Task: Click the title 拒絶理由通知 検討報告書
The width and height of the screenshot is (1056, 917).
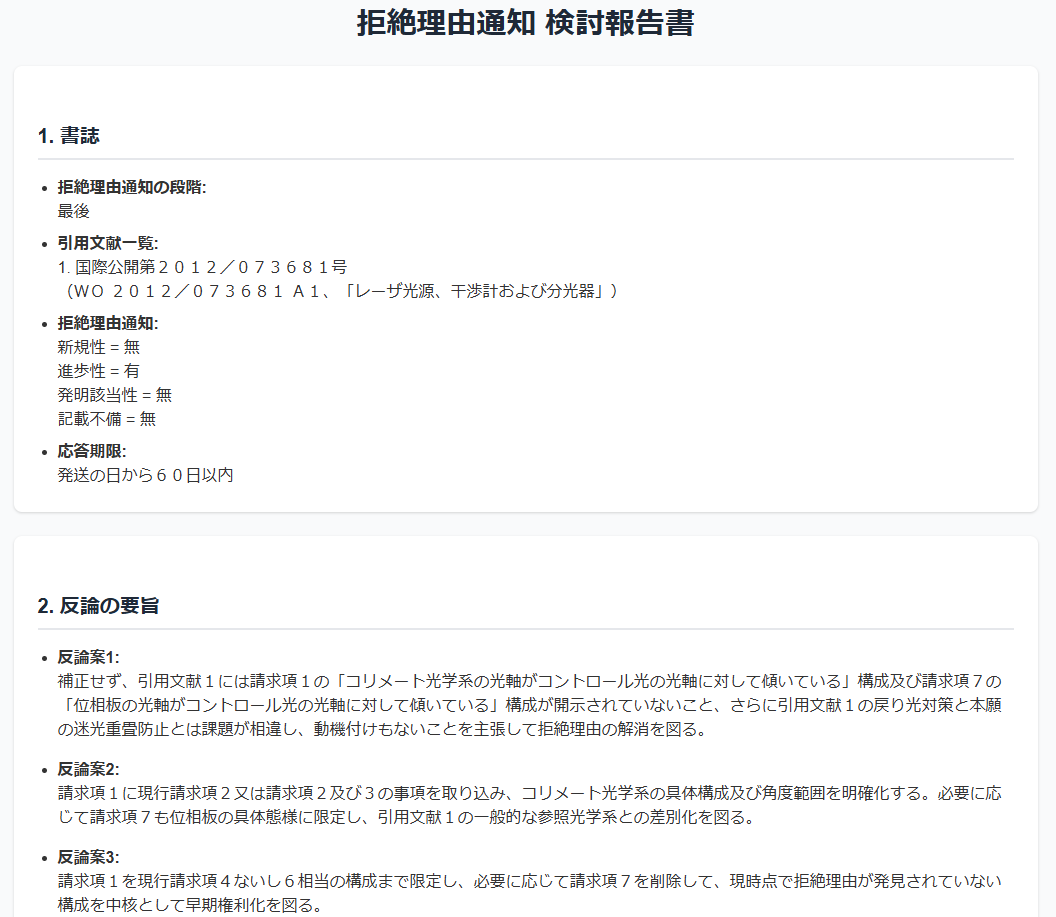Action: tap(525, 23)
